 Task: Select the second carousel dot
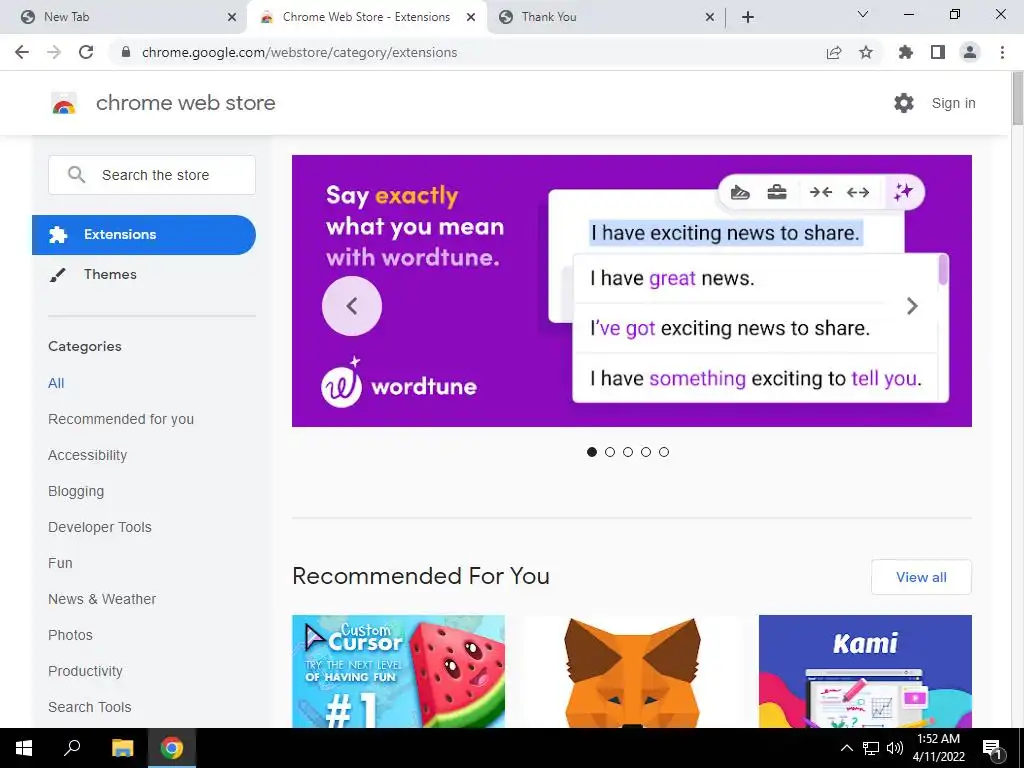[610, 452]
